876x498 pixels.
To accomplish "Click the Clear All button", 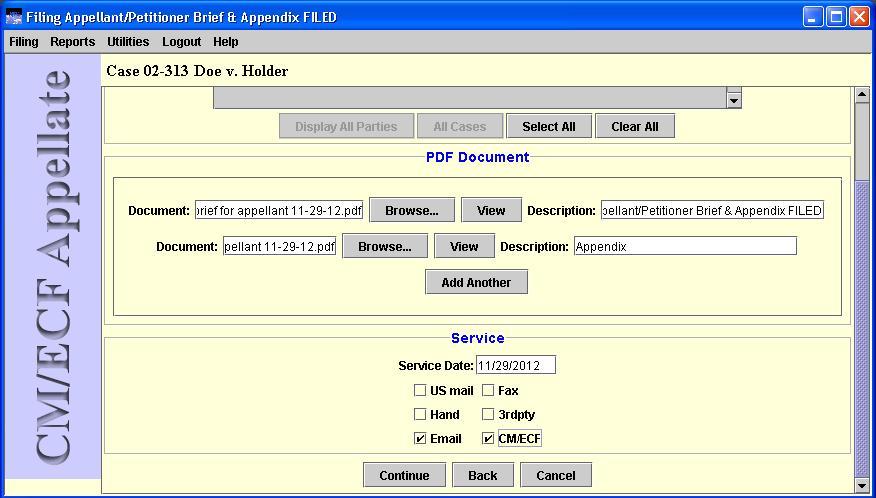I will point(635,126).
